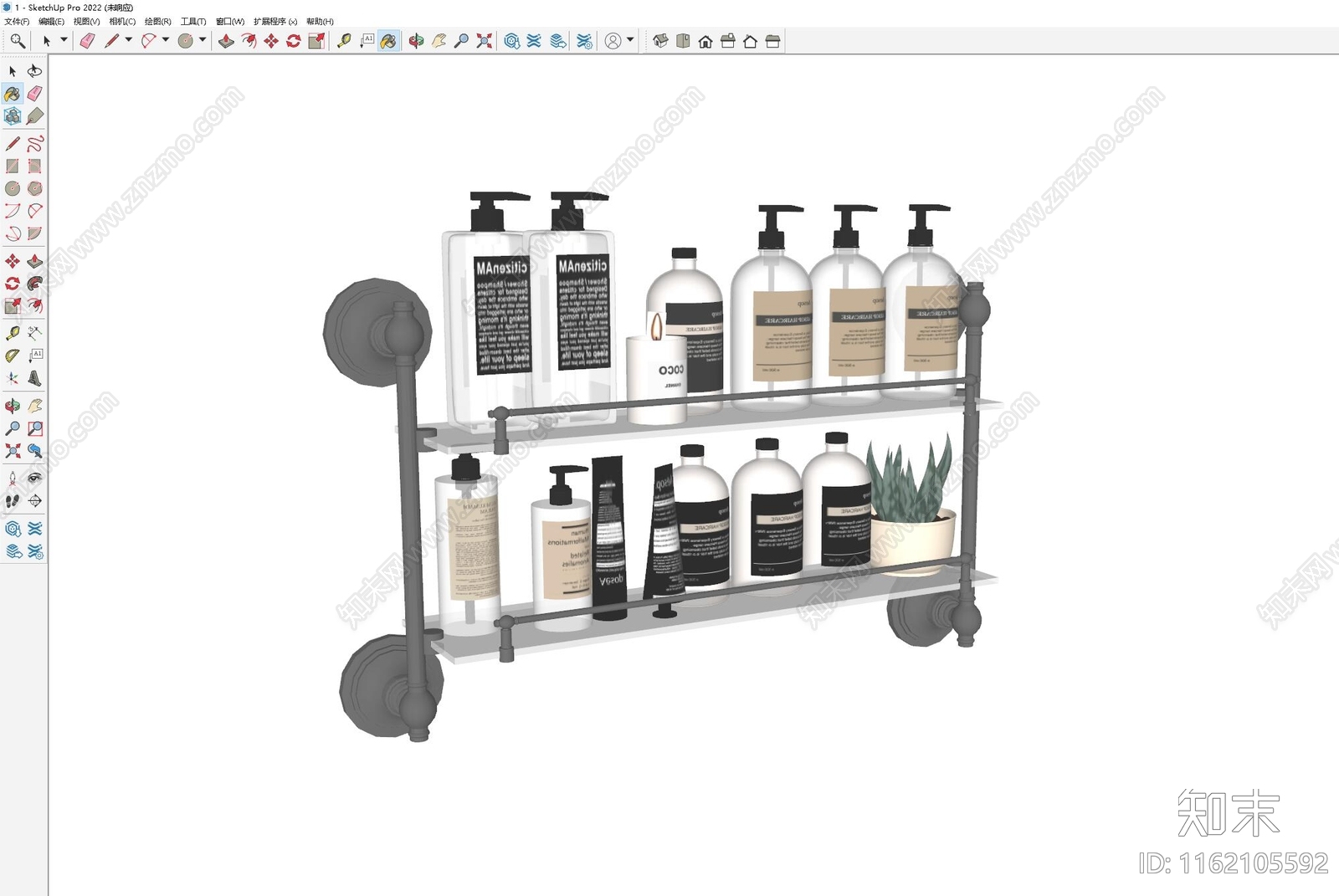
Task: Switch to the Front view house icon
Action: [705, 40]
